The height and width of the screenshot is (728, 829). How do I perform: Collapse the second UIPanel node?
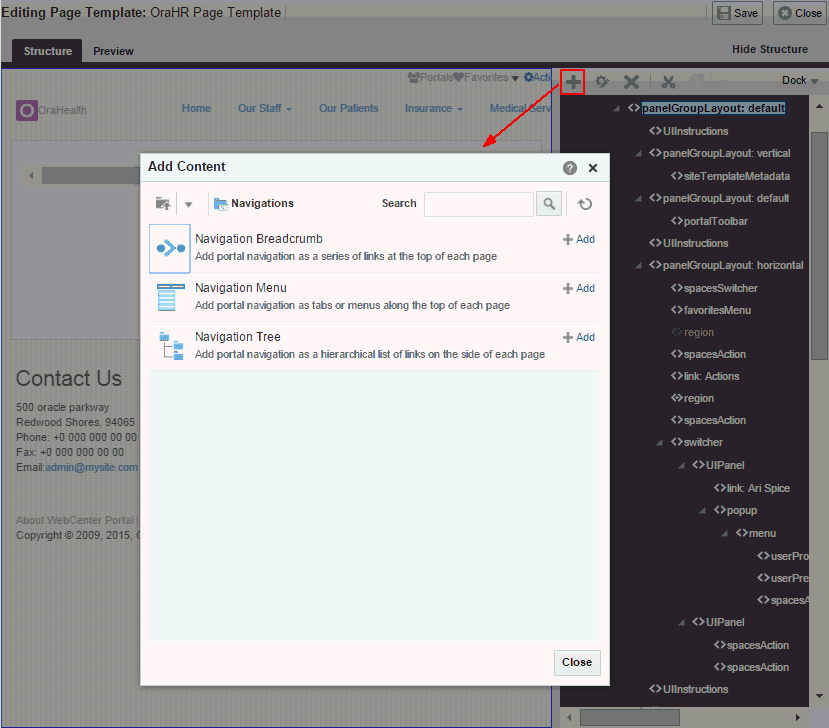pos(681,623)
